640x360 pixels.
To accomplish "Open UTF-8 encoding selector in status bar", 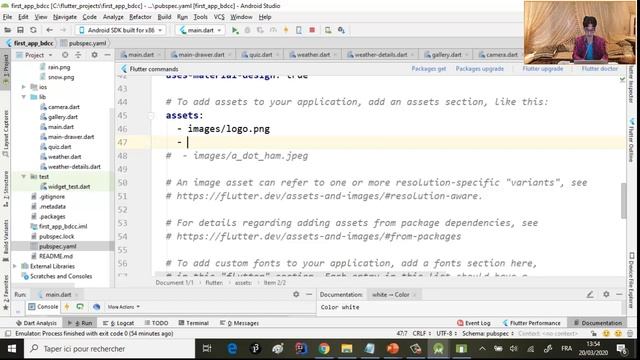I will coord(447,333).
